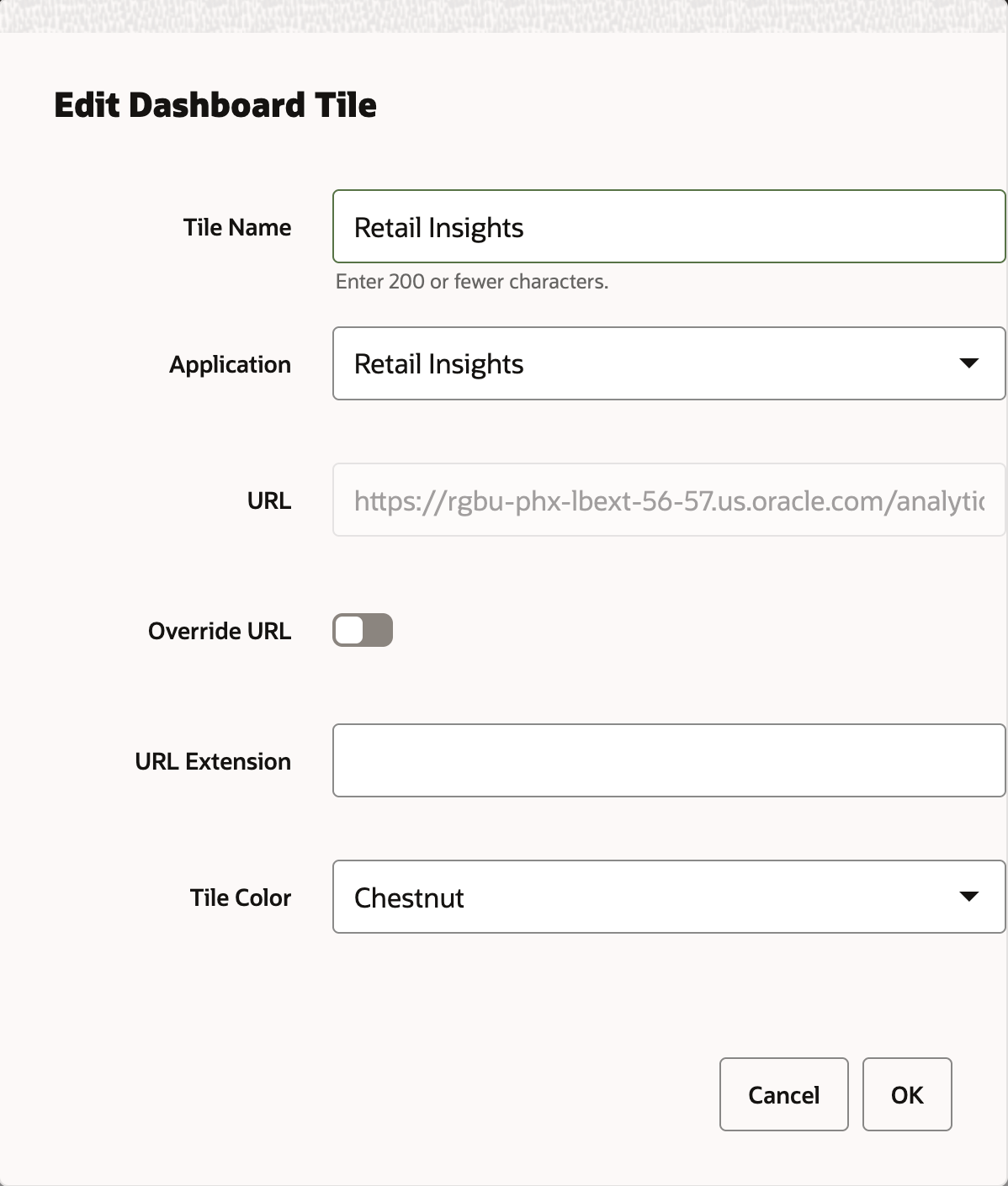Click the 'URL Extension' label
This screenshot has height=1186, width=1008.
[213, 761]
